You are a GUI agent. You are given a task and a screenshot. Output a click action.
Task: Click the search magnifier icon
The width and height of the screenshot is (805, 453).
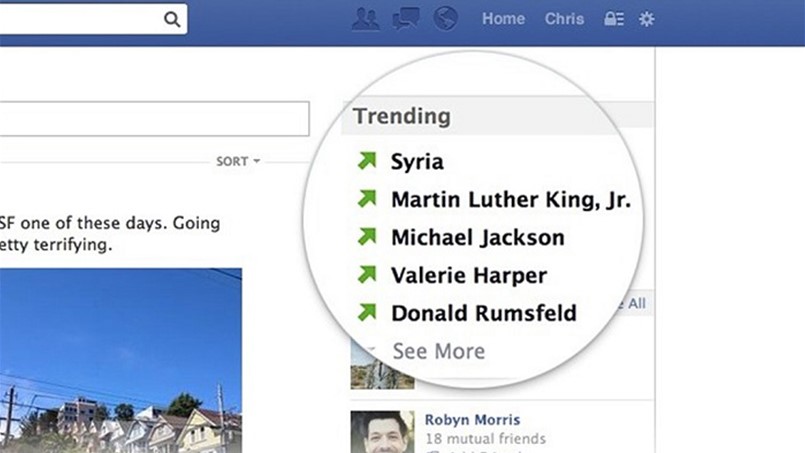tap(172, 19)
